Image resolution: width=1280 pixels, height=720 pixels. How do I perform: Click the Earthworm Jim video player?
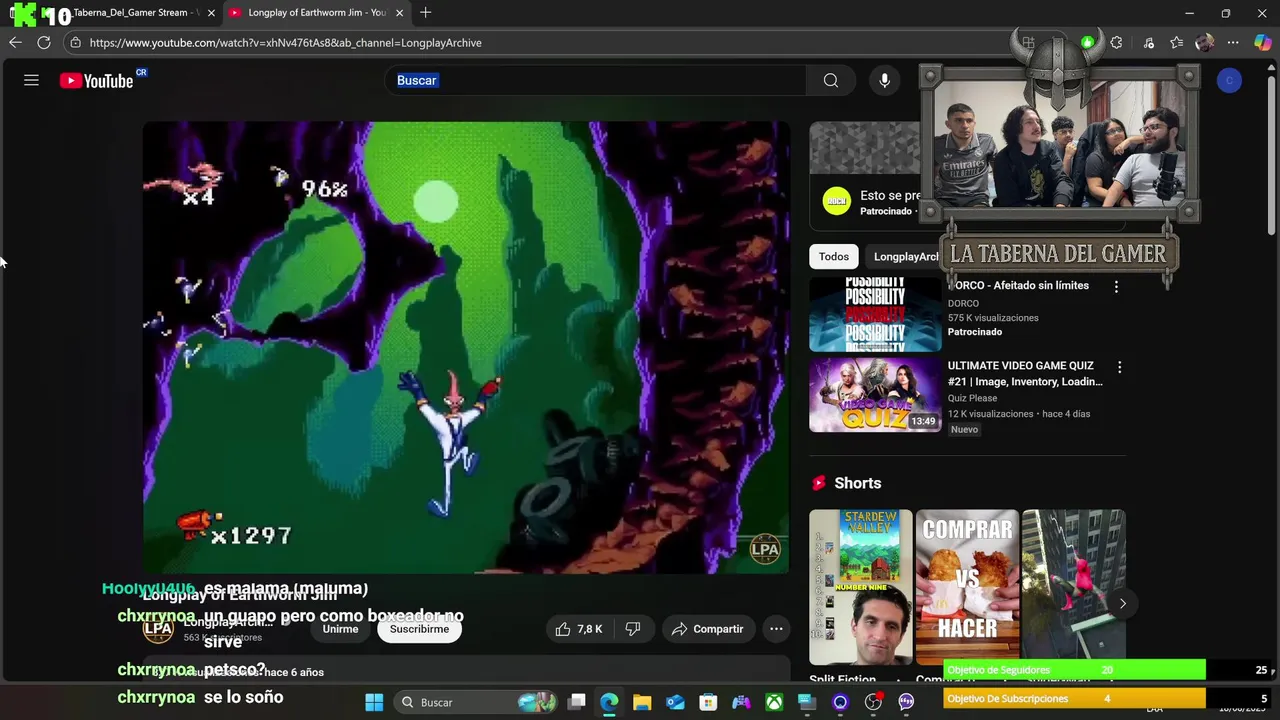click(x=466, y=347)
